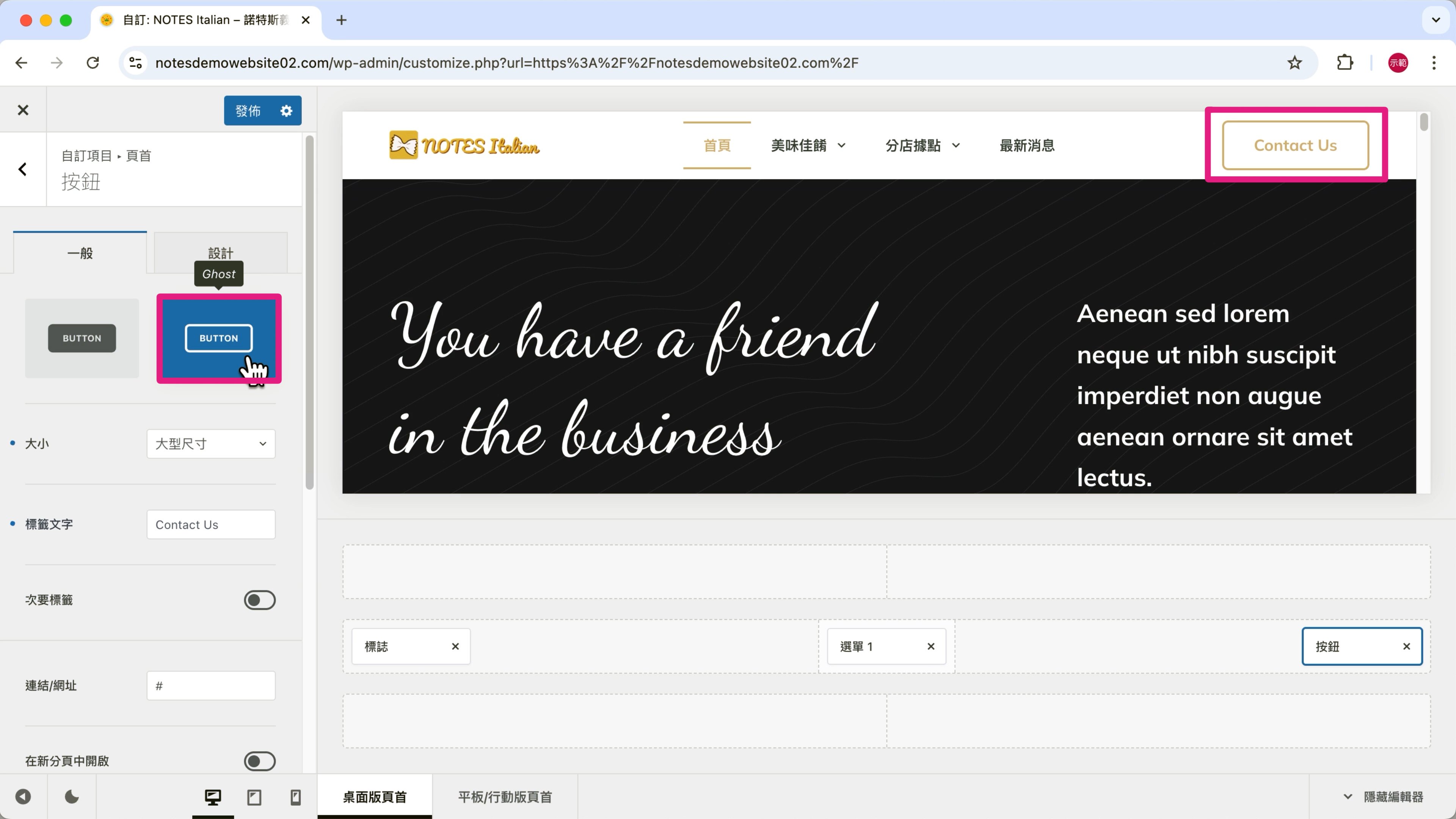Go back using the left chevron
This screenshot has height=819, width=1456.
pyautogui.click(x=23, y=169)
